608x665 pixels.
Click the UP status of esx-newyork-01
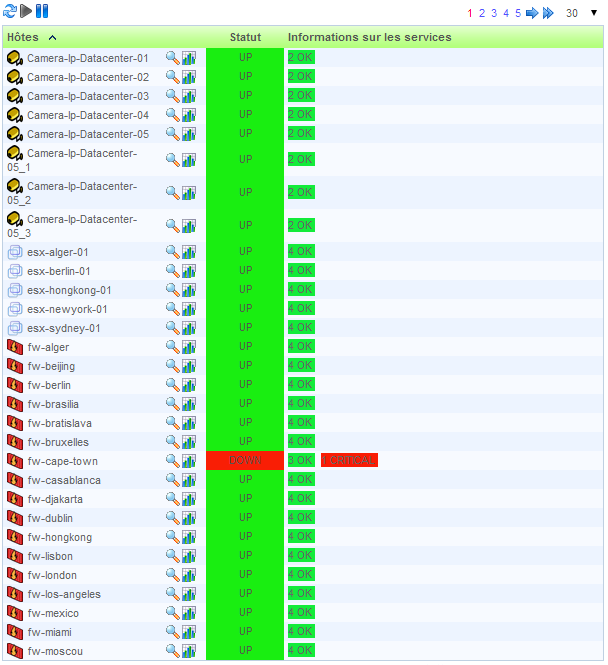(x=245, y=308)
